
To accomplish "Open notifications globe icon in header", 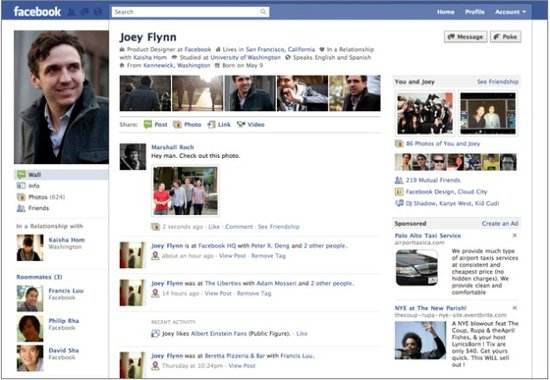I will click(98, 12).
